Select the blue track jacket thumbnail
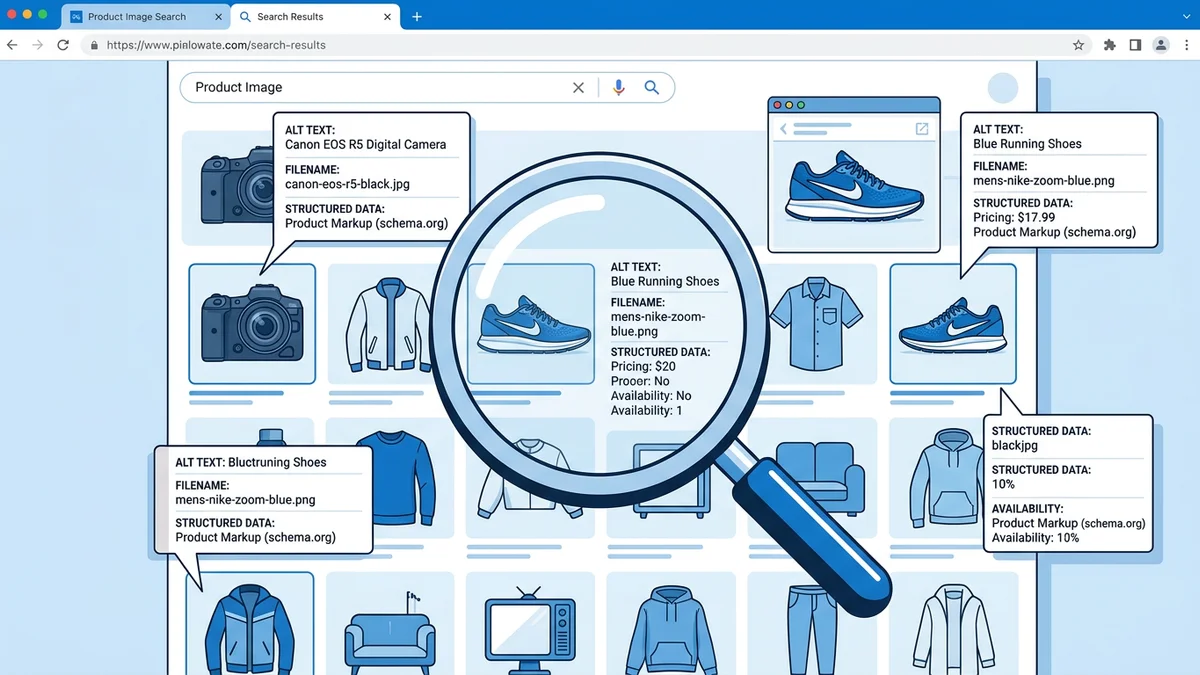1200x675 pixels. (x=249, y=624)
